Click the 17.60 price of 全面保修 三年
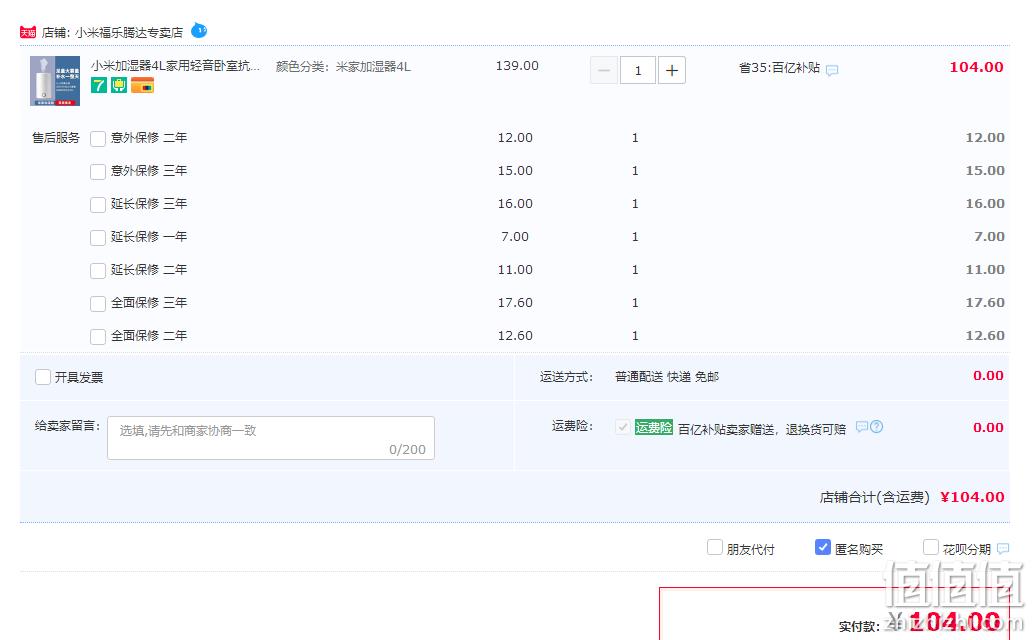The image size is (1033, 640). (515, 303)
